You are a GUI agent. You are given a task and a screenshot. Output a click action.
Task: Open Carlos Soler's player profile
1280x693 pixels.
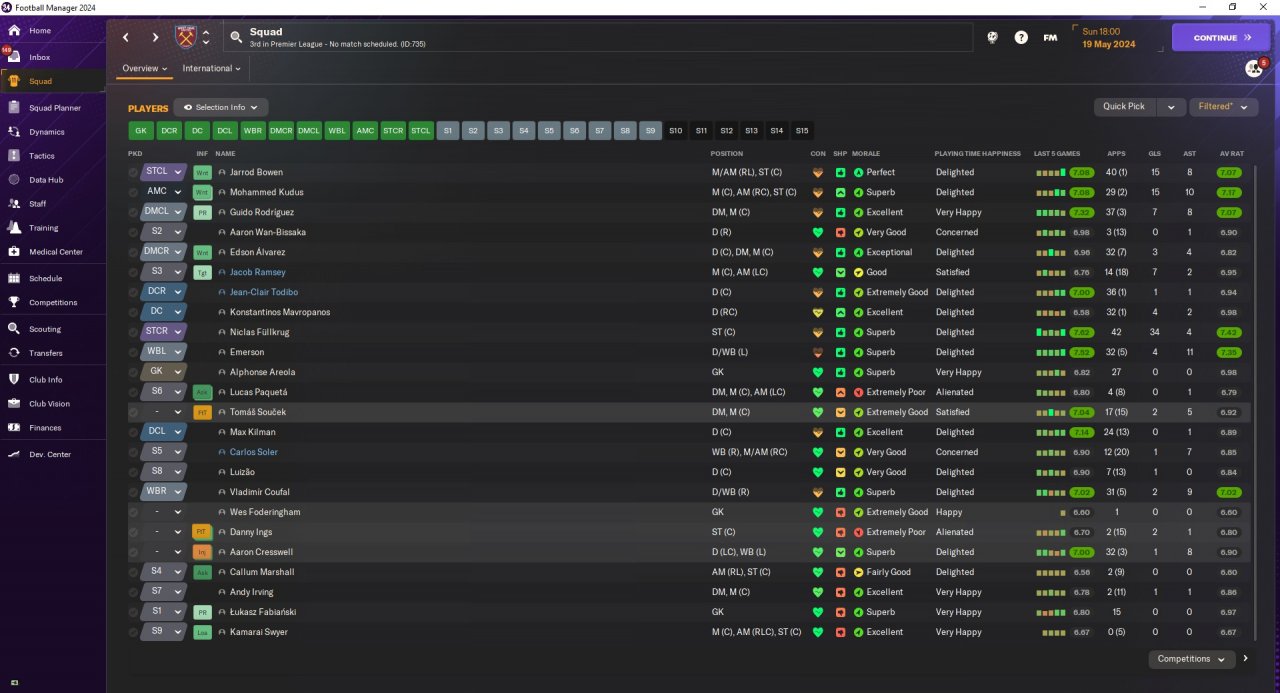click(254, 452)
